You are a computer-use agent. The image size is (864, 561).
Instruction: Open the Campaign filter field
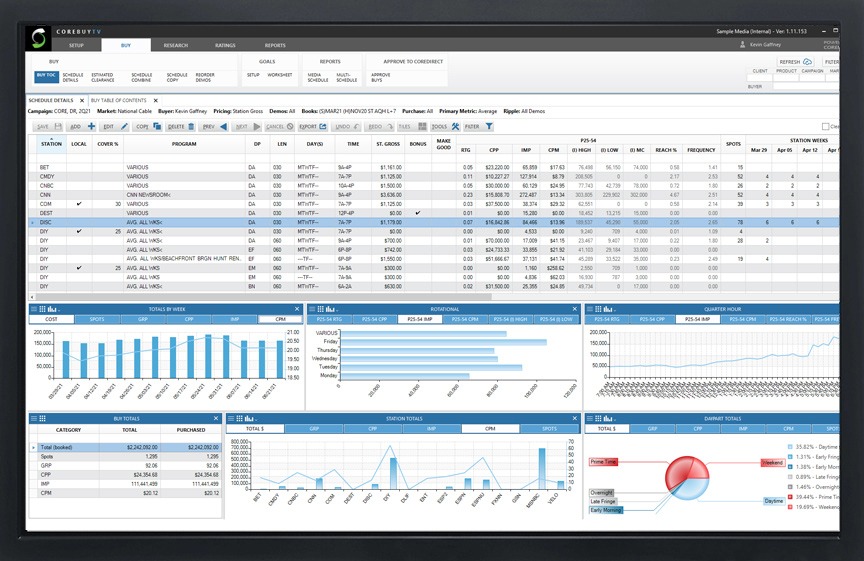[813, 77]
